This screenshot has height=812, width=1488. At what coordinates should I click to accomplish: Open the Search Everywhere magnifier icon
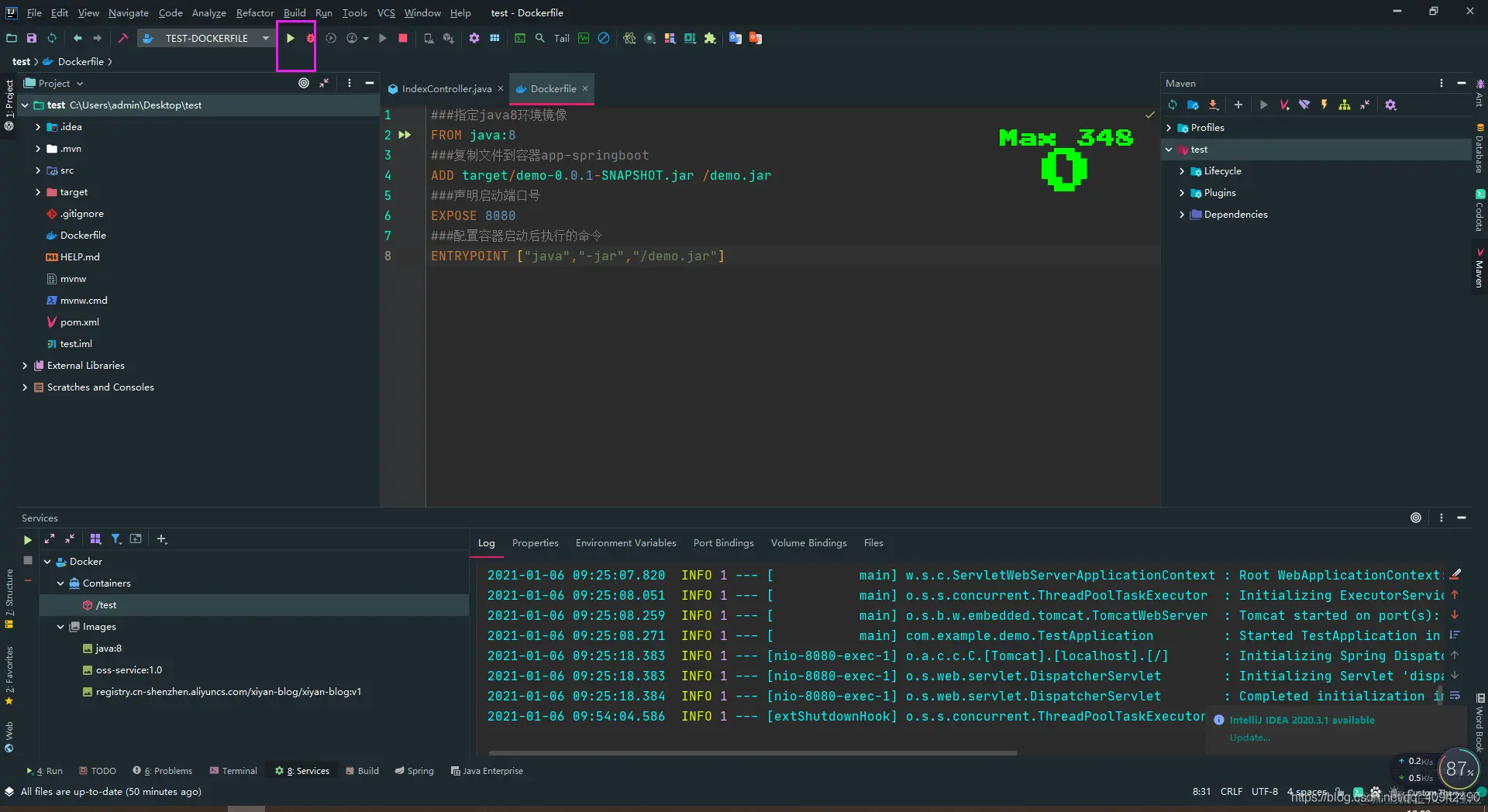[x=540, y=38]
